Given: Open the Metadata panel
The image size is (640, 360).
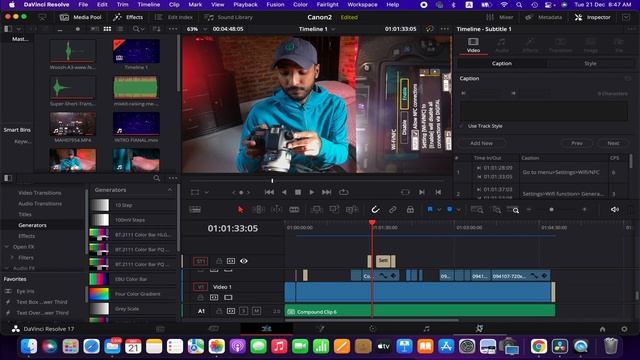Looking at the screenshot, I should click(x=545, y=17).
